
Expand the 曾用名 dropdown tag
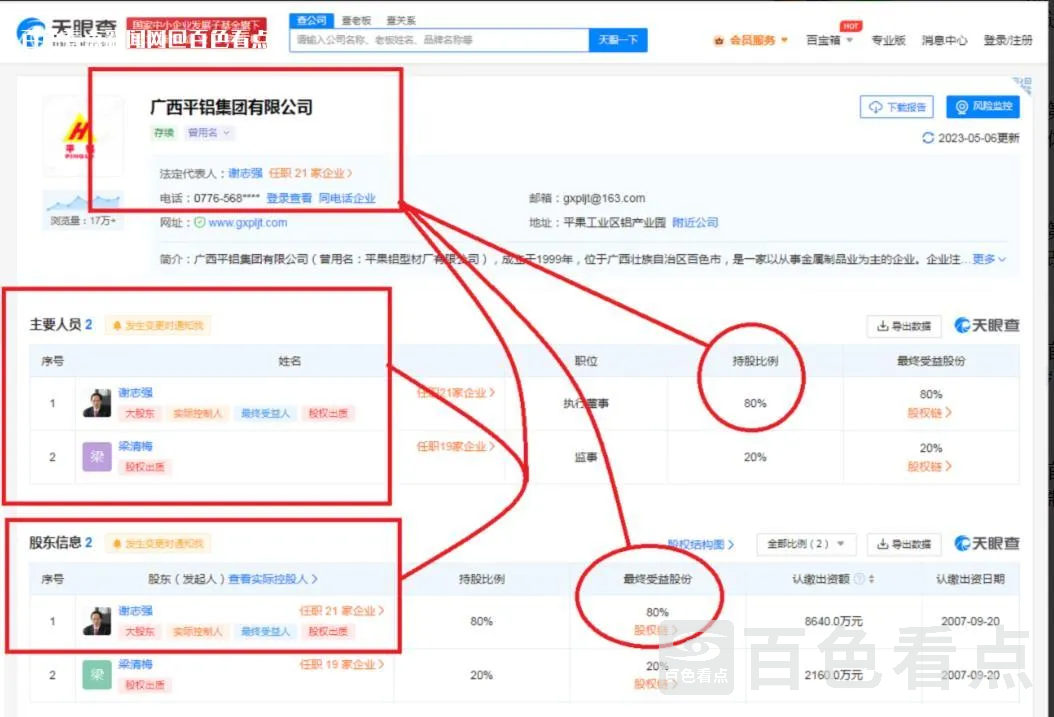tap(208, 133)
